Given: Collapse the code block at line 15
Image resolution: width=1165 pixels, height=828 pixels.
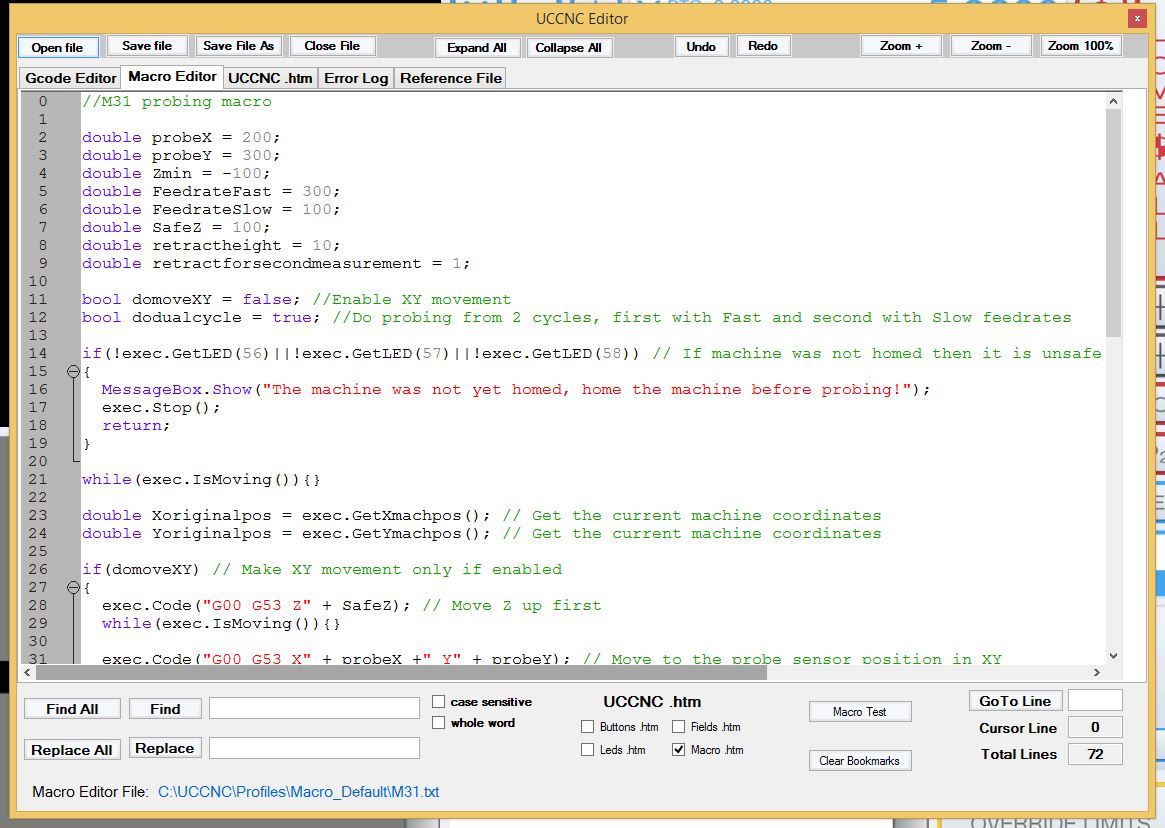Looking at the screenshot, I should click(x=73, y=371).
